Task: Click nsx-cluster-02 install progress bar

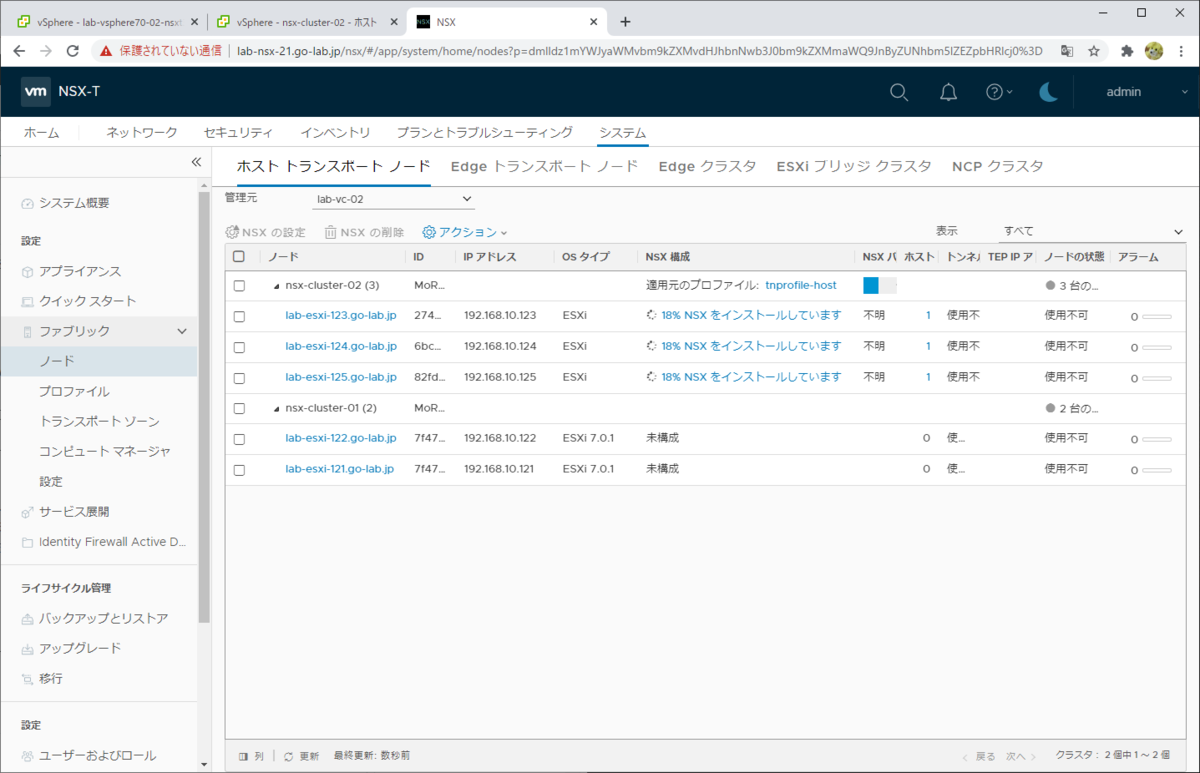Action: coord(880,286)
